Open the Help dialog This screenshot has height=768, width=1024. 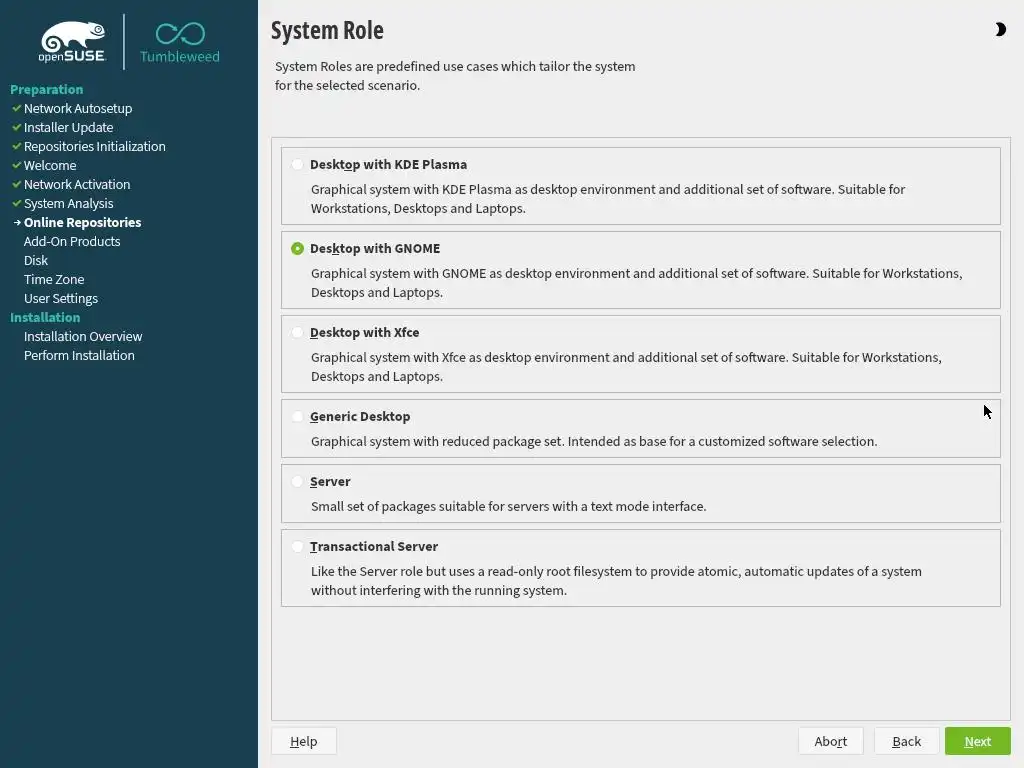tap(303, 741)
